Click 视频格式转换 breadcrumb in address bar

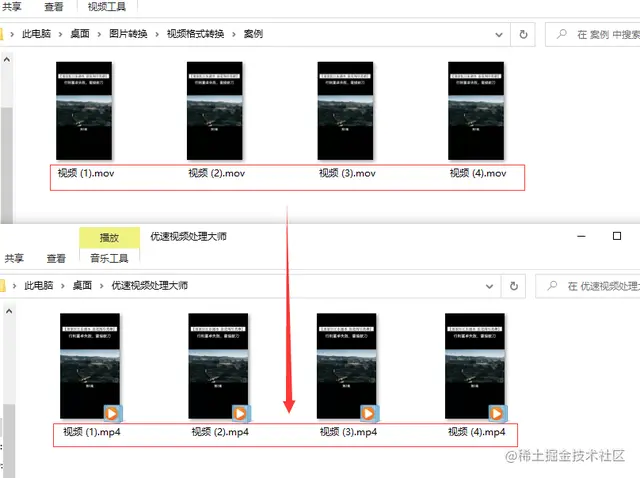[x=196, y=34]
